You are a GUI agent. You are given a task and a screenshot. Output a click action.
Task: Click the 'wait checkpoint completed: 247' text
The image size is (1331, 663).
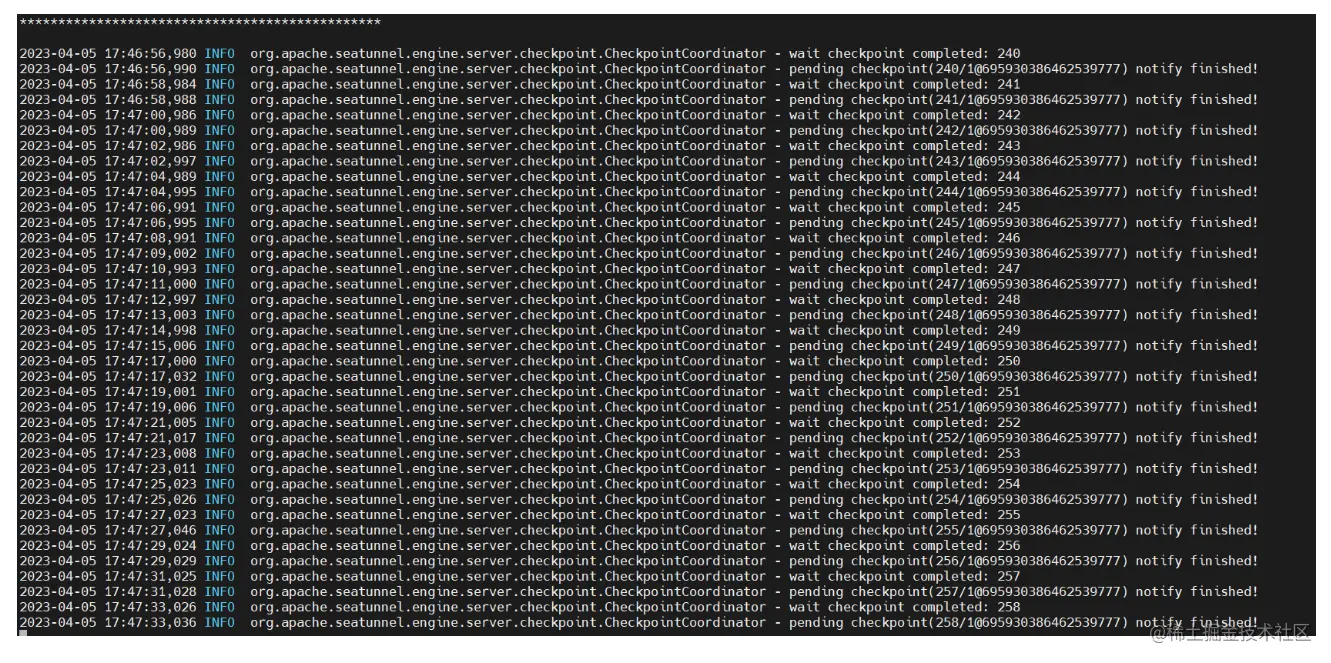905,269
